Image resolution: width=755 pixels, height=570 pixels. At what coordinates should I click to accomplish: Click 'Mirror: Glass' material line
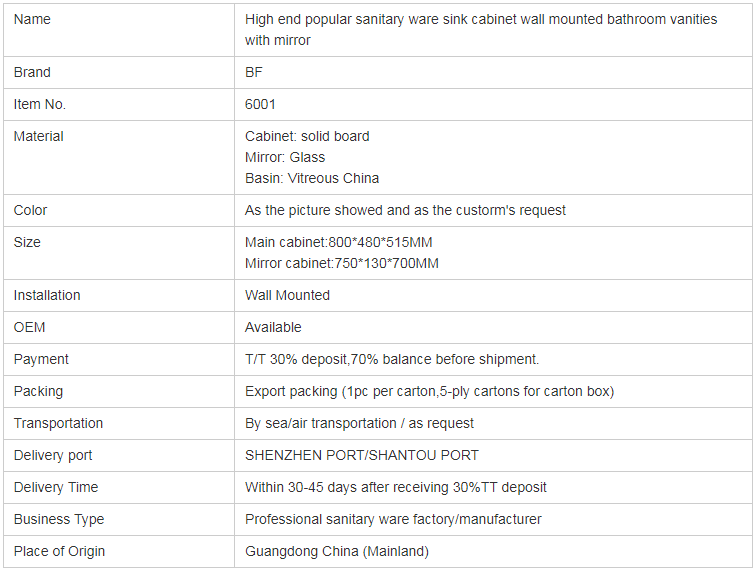(x=285, y=157)
